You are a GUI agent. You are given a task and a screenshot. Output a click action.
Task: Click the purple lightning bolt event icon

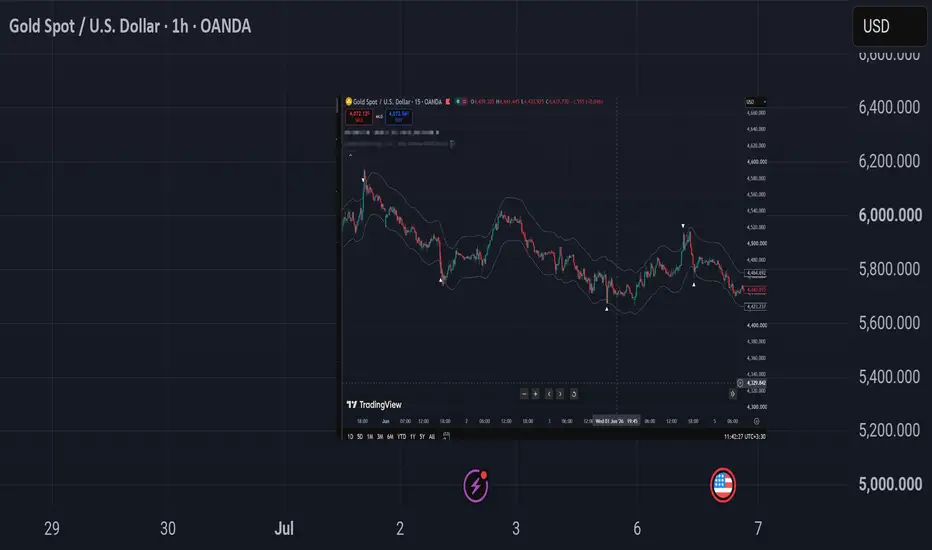476,485
